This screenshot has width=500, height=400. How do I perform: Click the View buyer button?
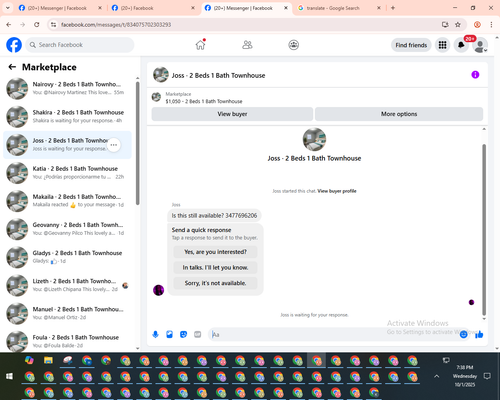(232, 114)
